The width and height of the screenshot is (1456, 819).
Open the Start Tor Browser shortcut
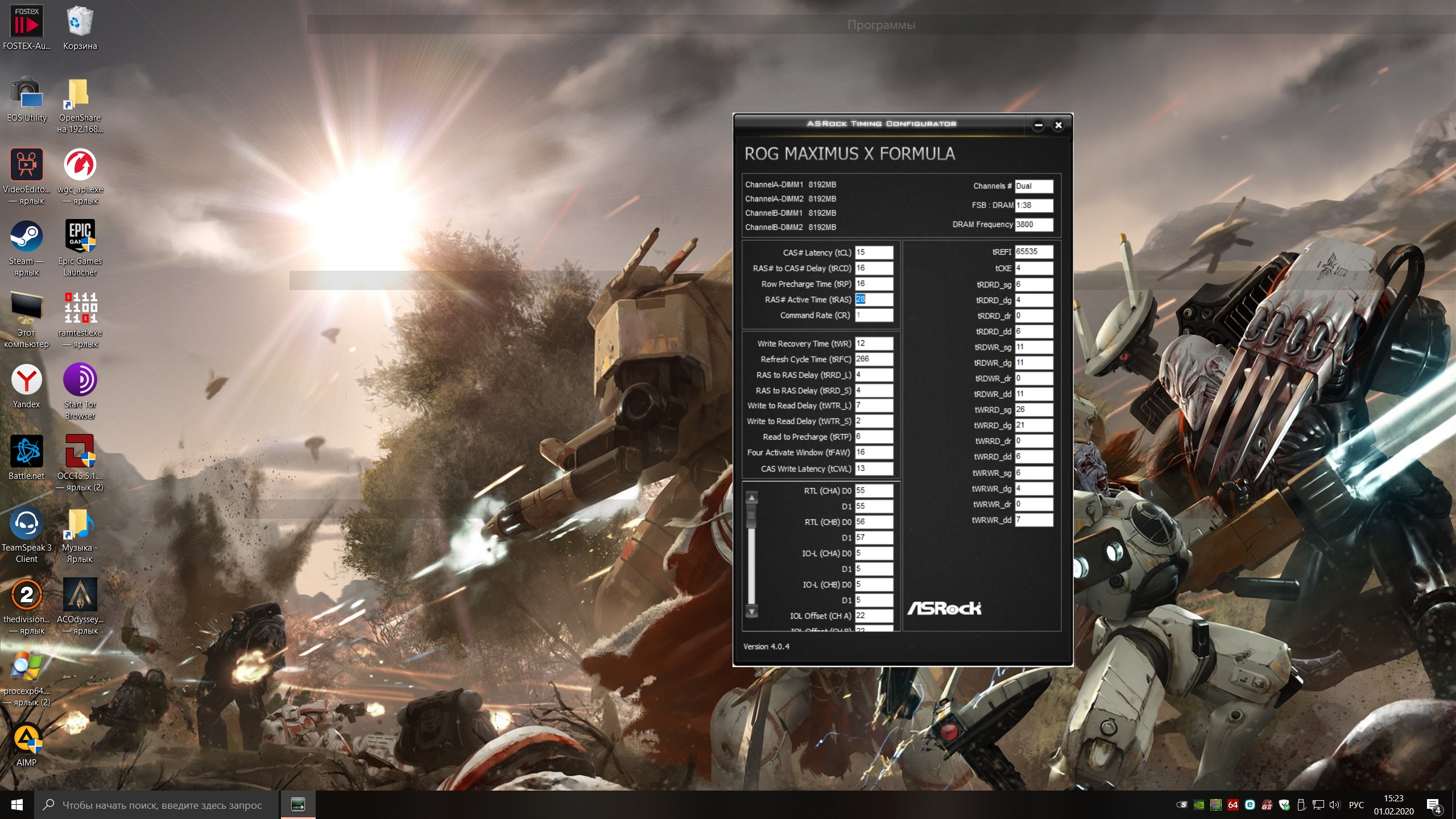click(x=80, y=380)
